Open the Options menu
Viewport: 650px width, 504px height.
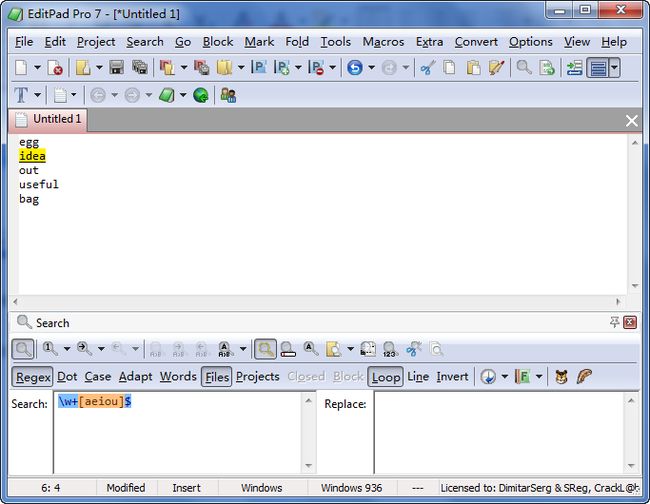tap(531, 42)
